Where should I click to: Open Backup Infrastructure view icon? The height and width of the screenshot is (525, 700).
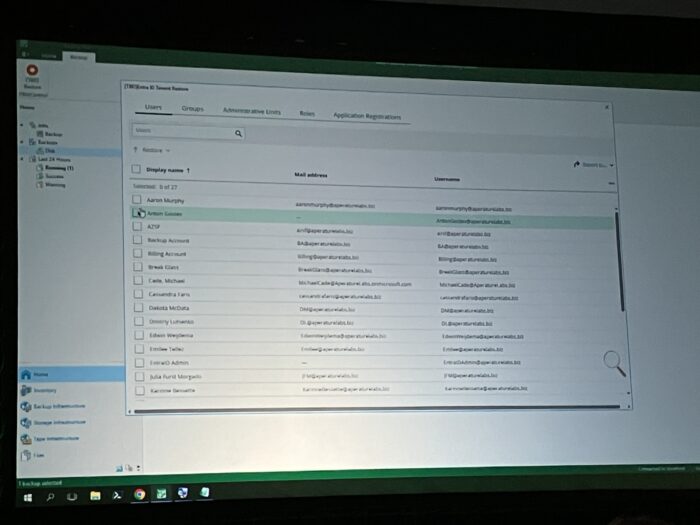(26, 406)
